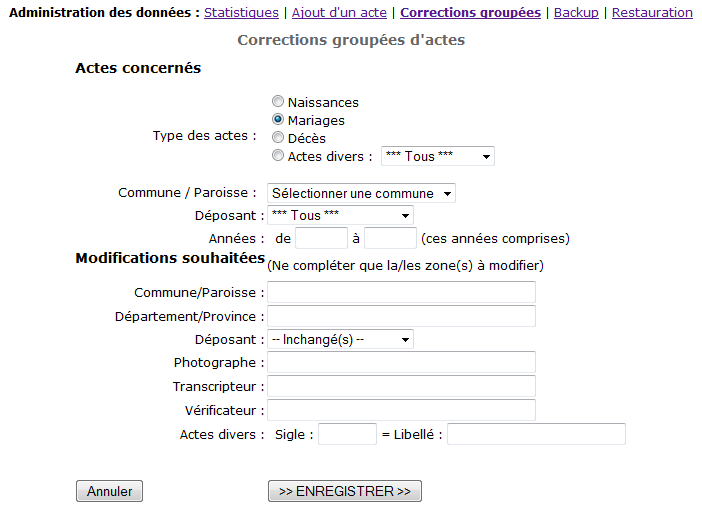Open the Actes divers type dropdown

[437, 156]
